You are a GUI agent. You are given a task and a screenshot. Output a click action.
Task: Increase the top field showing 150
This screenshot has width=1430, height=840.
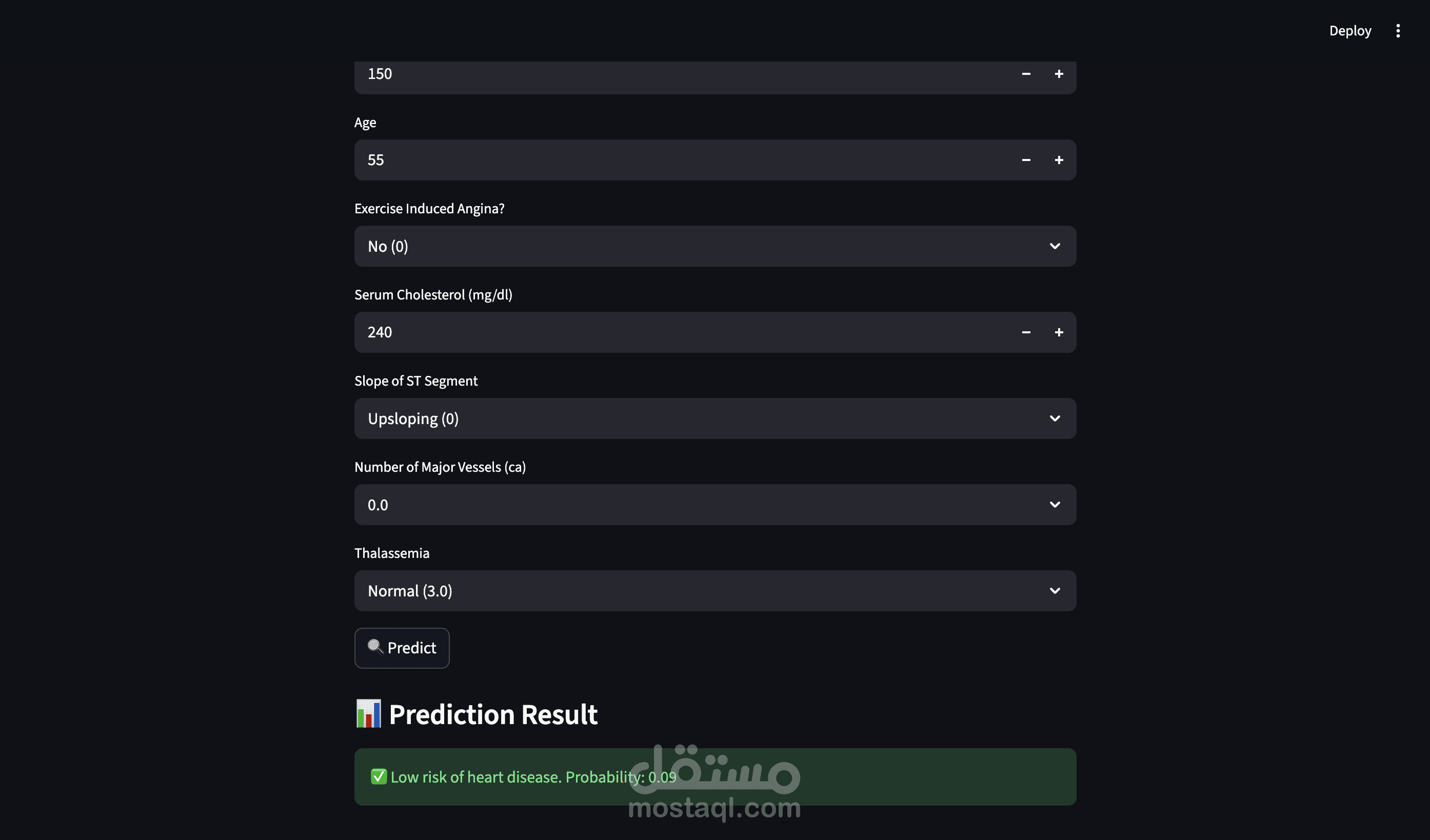[1058, 74]
